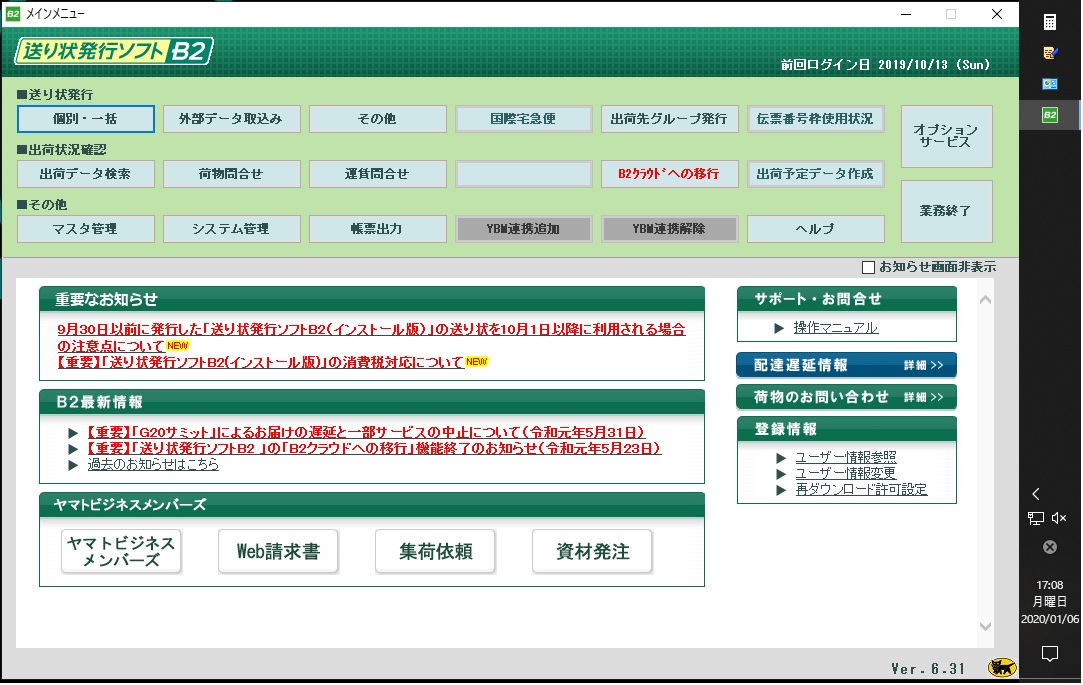The width and height of the screenshot is (1083, 685).
Task: Click the taskbar clock 17:08
Action: click(x=1049, y=585)
